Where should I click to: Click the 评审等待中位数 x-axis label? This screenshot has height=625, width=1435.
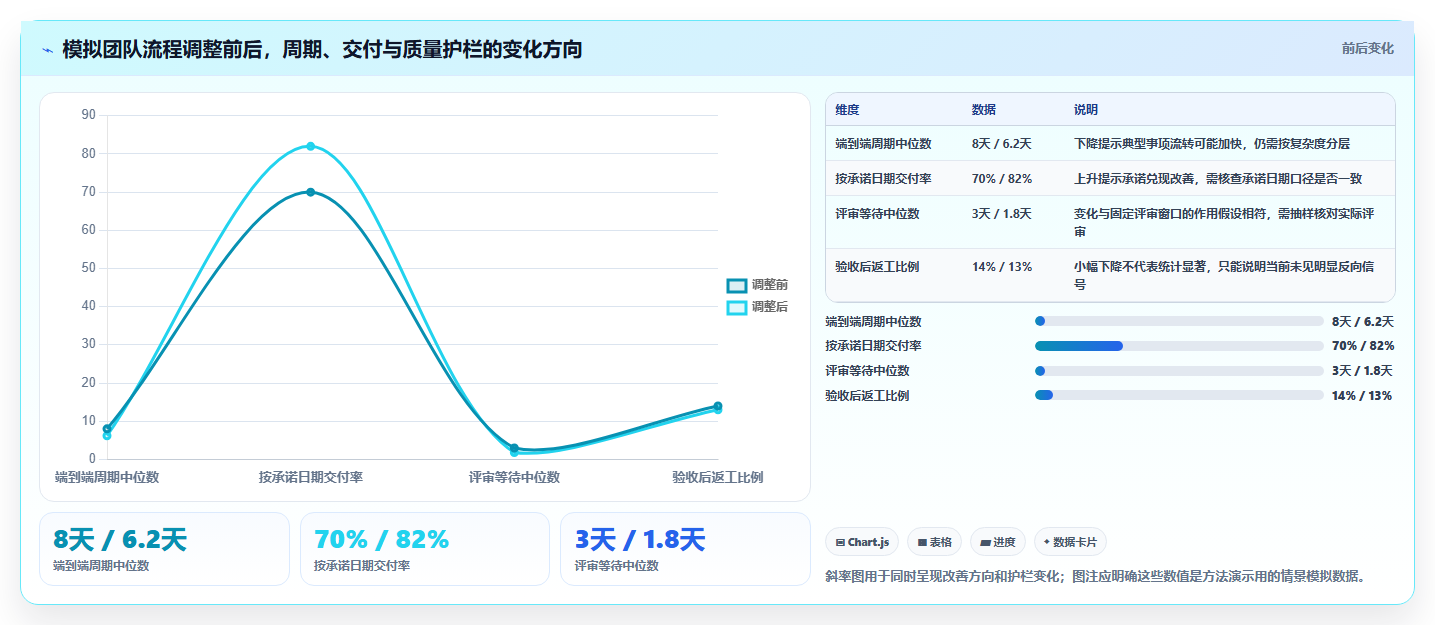click(514, 477)
